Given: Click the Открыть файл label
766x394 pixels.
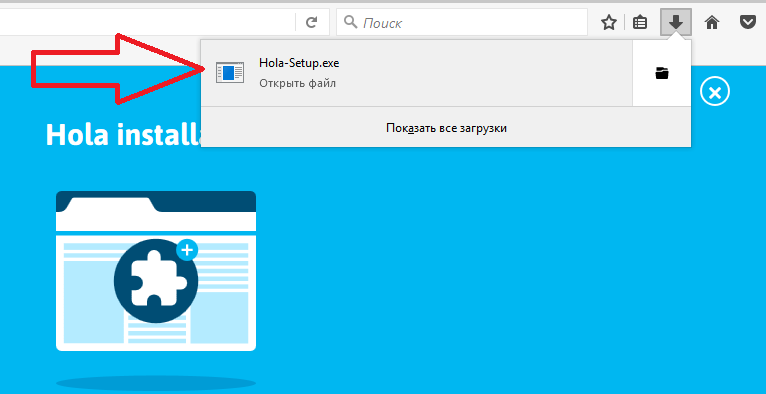Looking at the screenshot, I should pyautogui.click(x=298, y=84).
